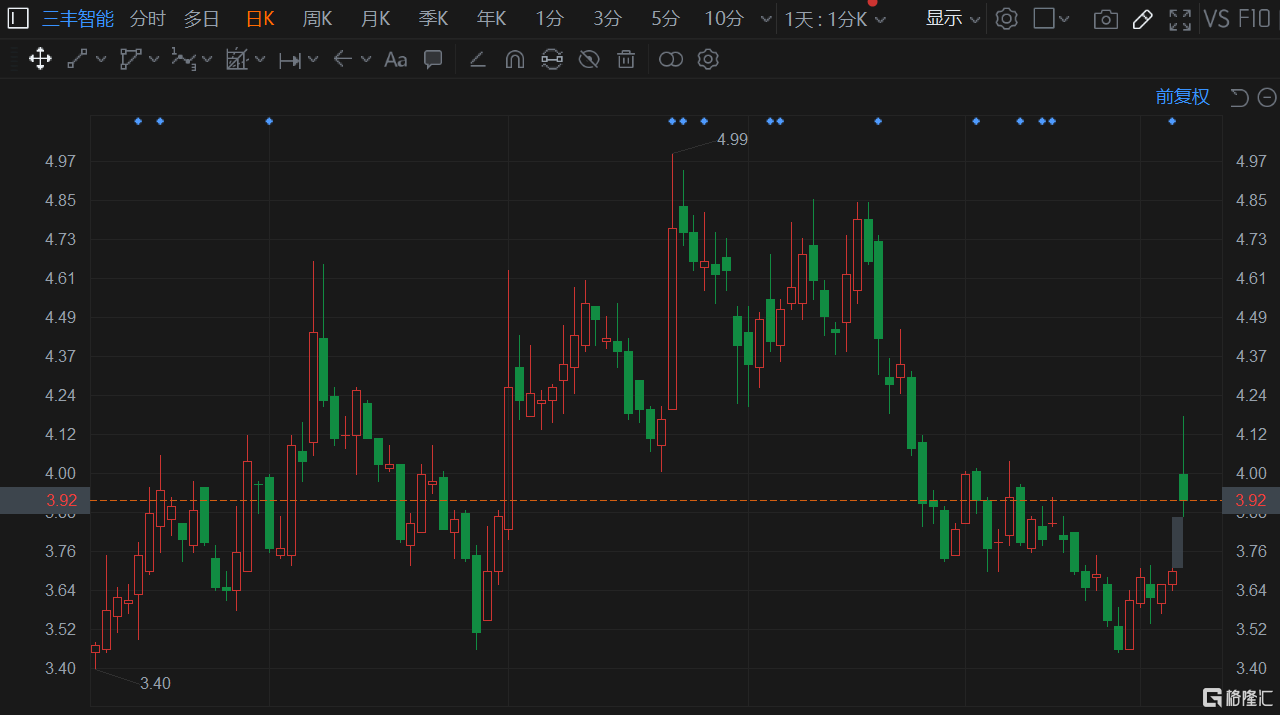Viewport: 1280px width, 715px height.
Task: Click the 4.24 label on right price axis
Action: pos(1251,395)
